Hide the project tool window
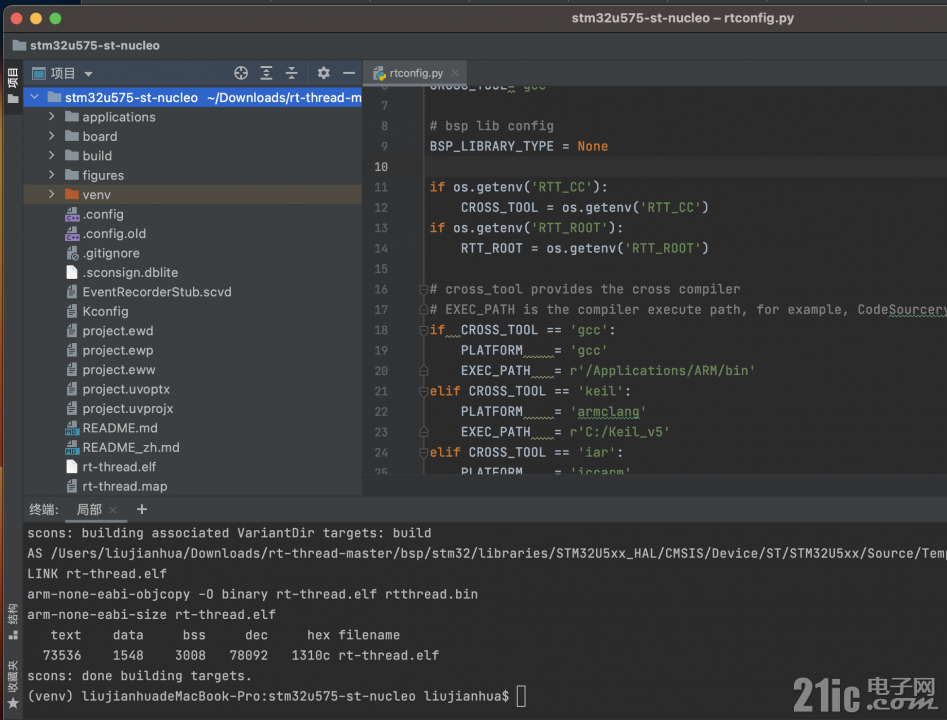This screenshot has height=720, width=947. tap(349, 73)
